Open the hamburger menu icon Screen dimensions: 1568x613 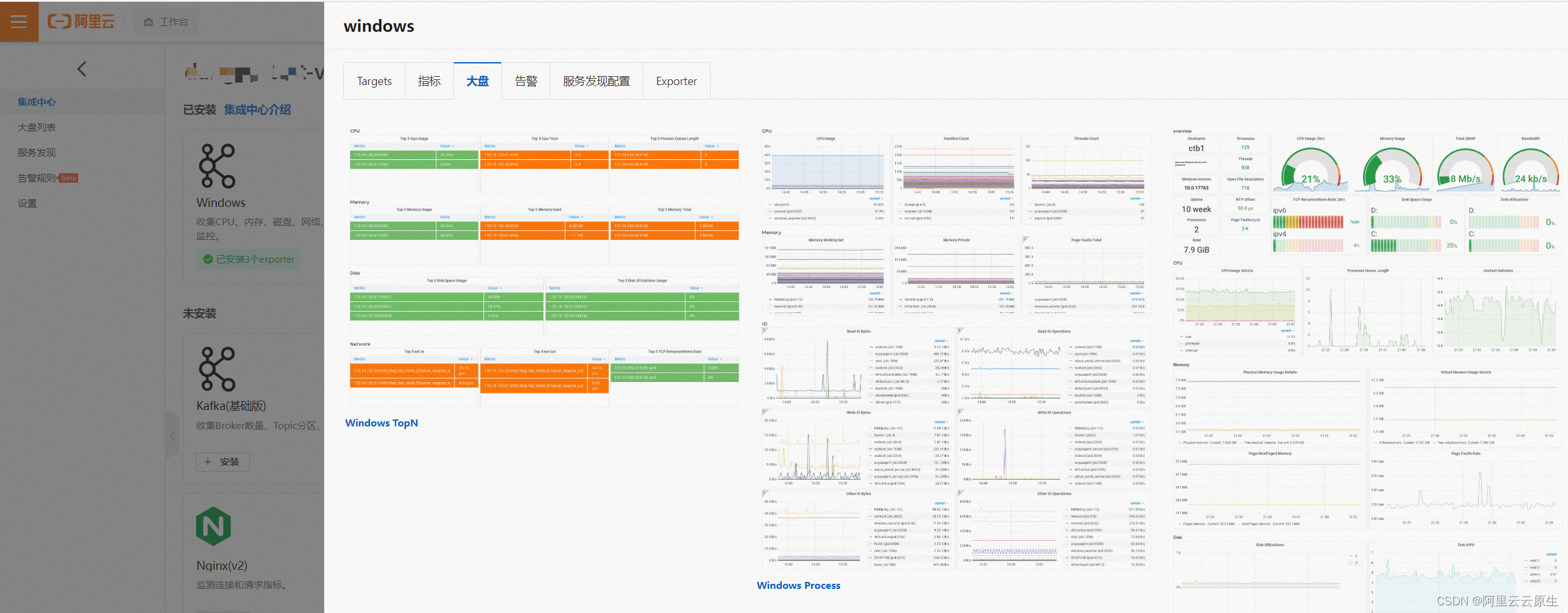19,22
